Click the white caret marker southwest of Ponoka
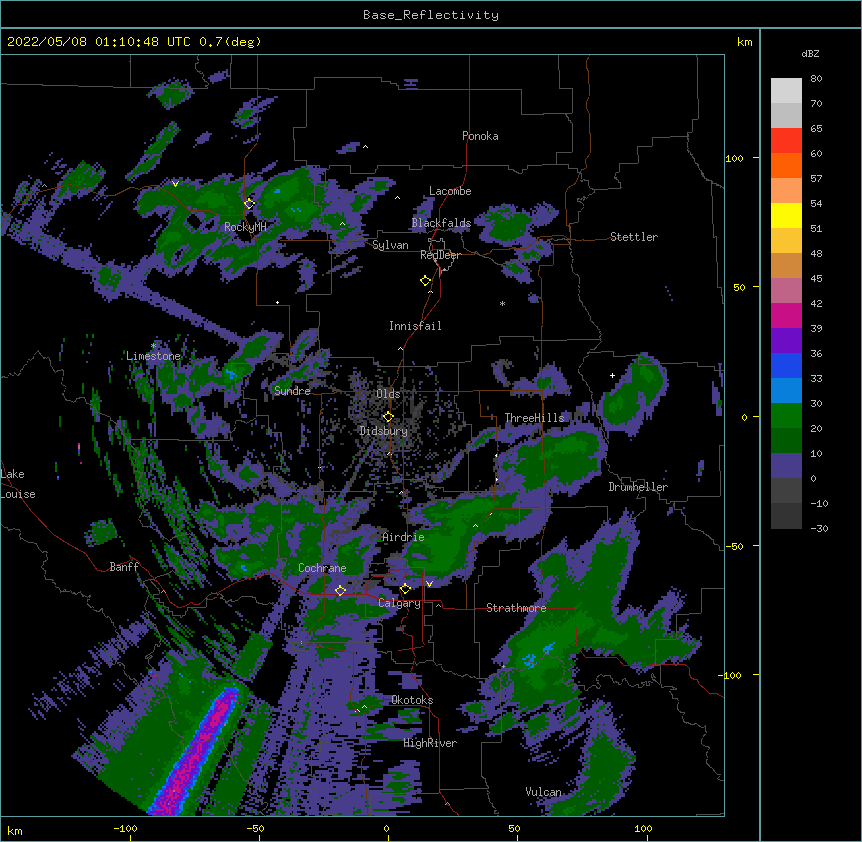 [x=365, y=147]
